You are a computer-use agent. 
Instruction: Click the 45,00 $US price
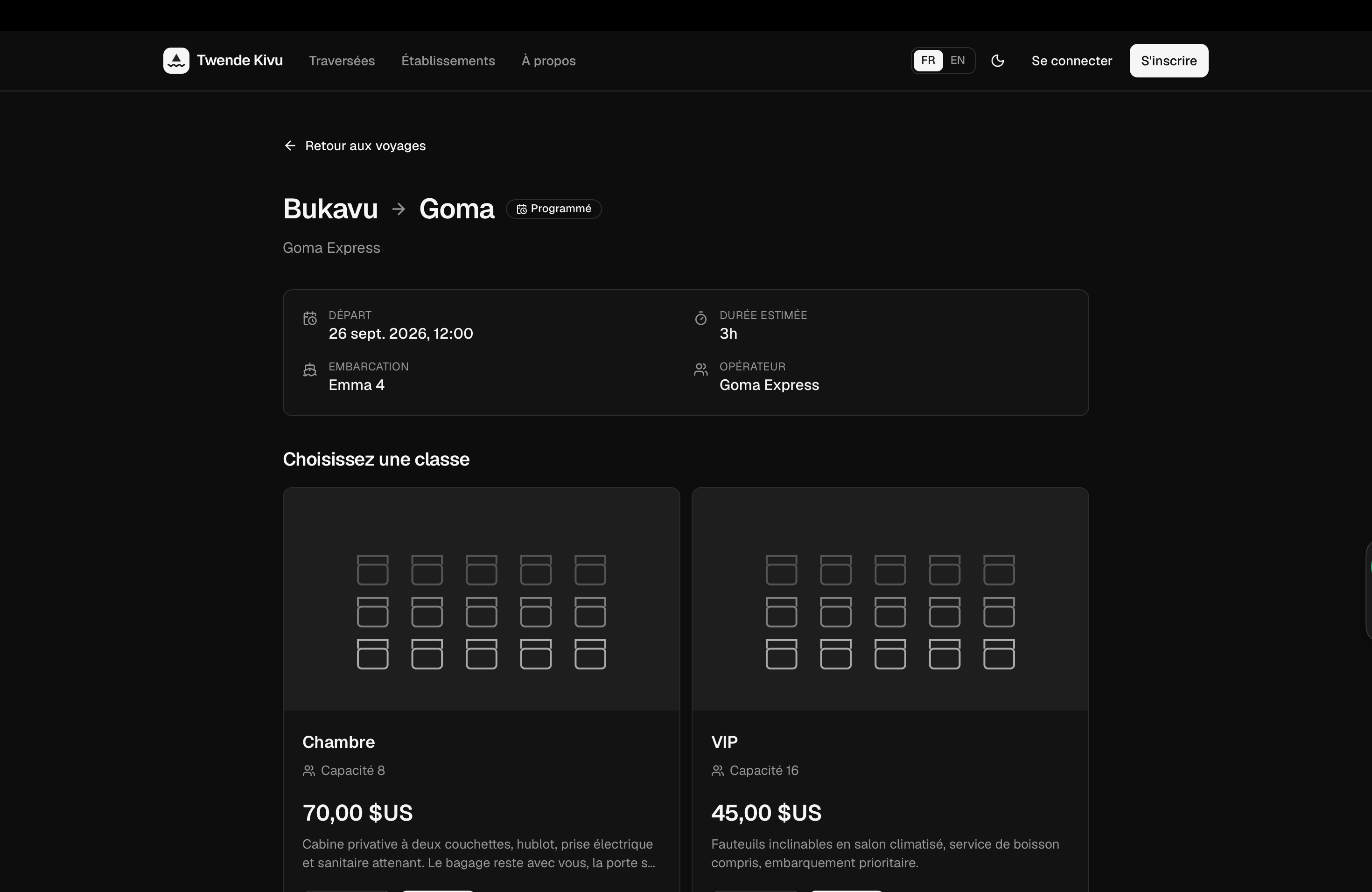[766, 813]
